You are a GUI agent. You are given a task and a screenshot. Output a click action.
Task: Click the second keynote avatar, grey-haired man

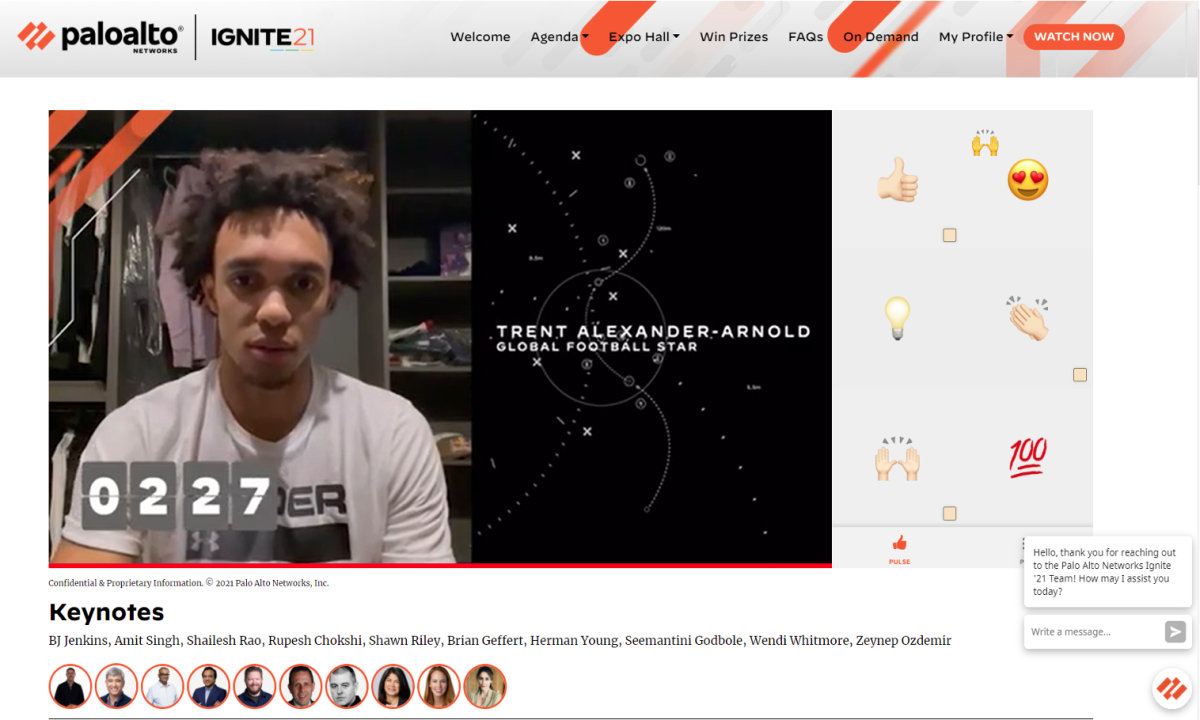(x=116, y=687)
